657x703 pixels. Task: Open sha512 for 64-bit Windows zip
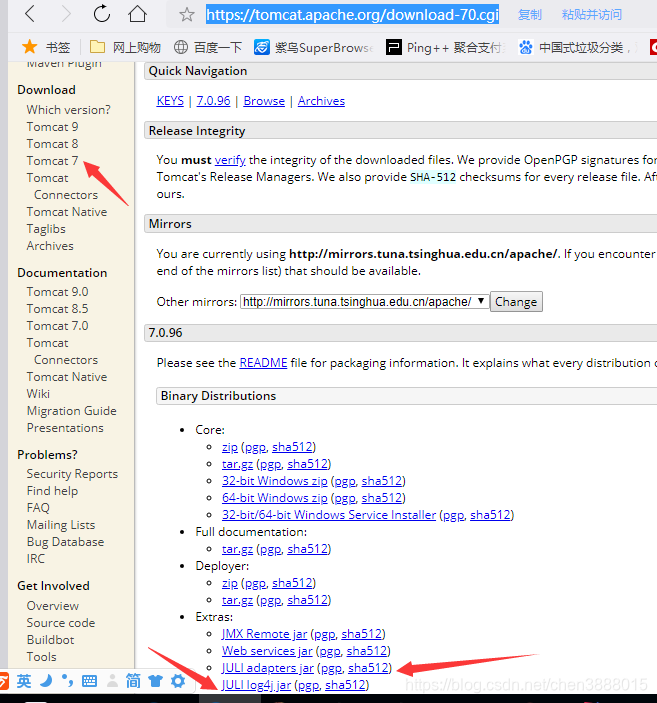coord(382,498)
